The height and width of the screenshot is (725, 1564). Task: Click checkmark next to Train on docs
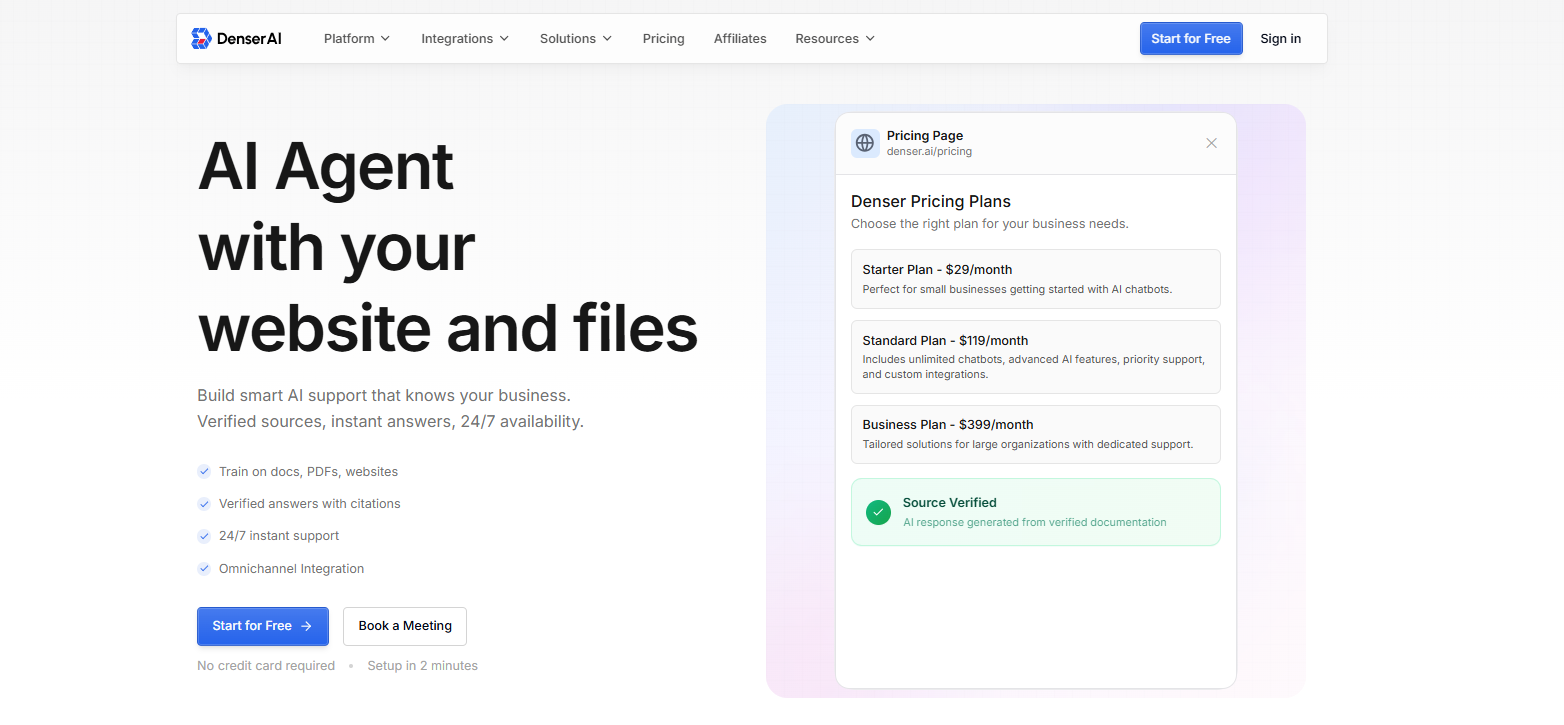pos(204,471)
